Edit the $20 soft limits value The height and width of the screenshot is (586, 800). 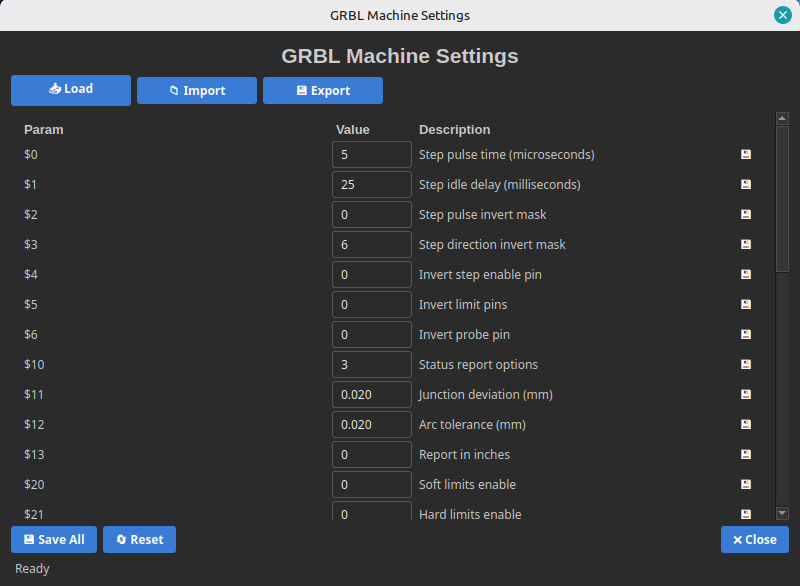click(372, 485)
